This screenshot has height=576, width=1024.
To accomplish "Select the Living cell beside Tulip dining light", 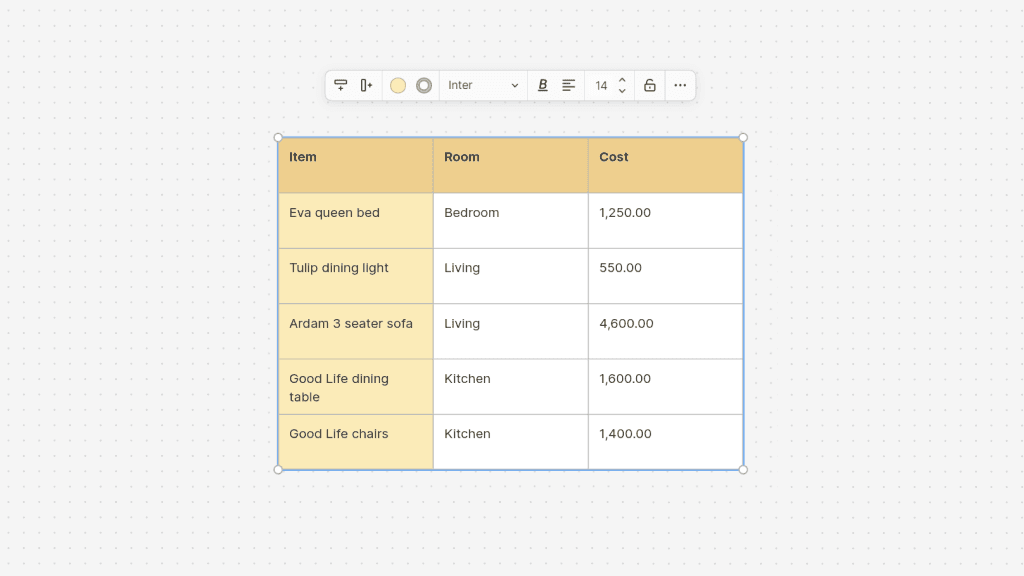I will [x=511, y=276].
